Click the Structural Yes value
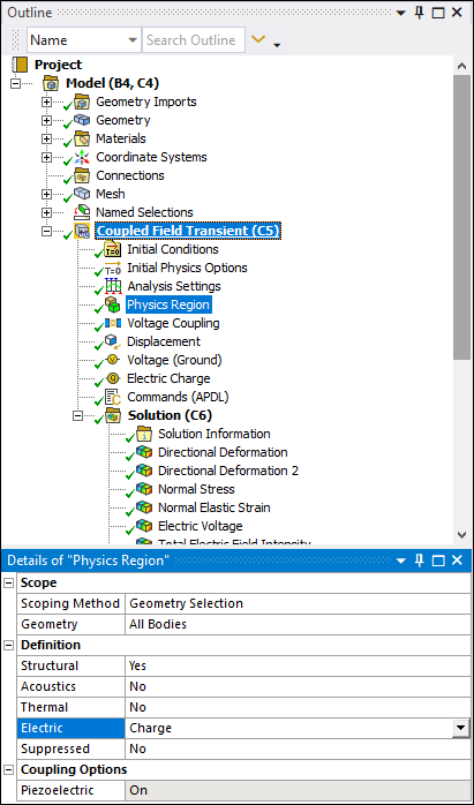Screen dimensions: 474x805 [297, 666]
